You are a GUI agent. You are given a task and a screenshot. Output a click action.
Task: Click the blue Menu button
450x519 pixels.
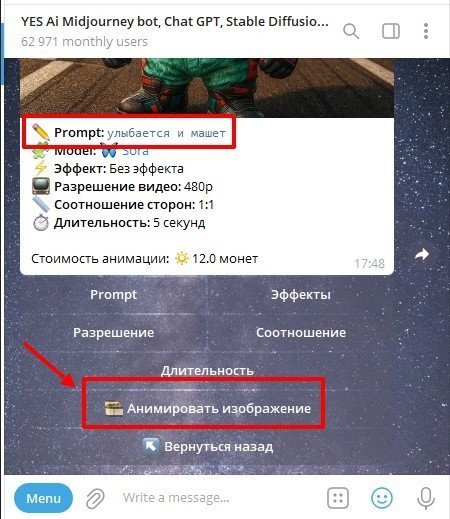click(43, 498)
